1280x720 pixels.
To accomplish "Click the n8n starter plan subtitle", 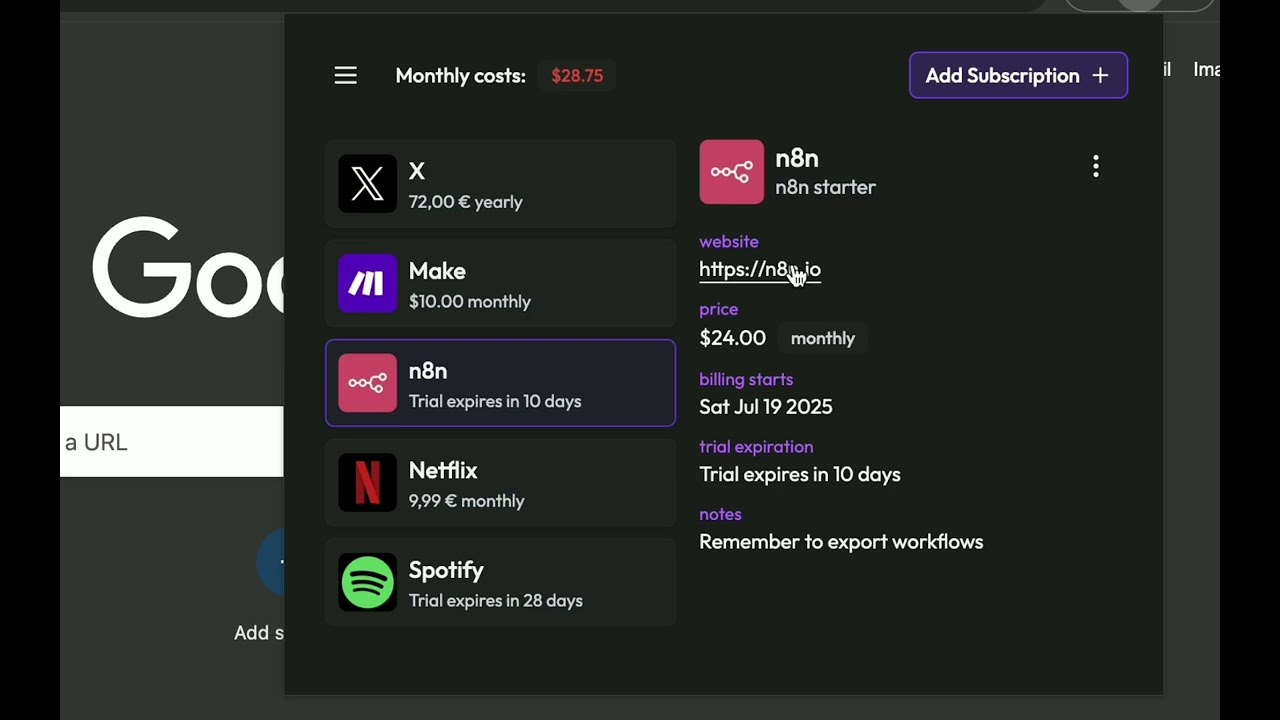I will point(825,188).
